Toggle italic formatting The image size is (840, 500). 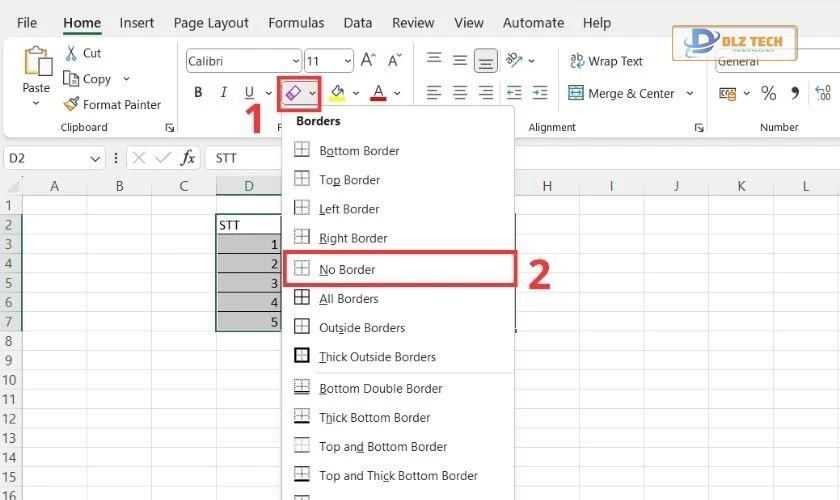223,93
